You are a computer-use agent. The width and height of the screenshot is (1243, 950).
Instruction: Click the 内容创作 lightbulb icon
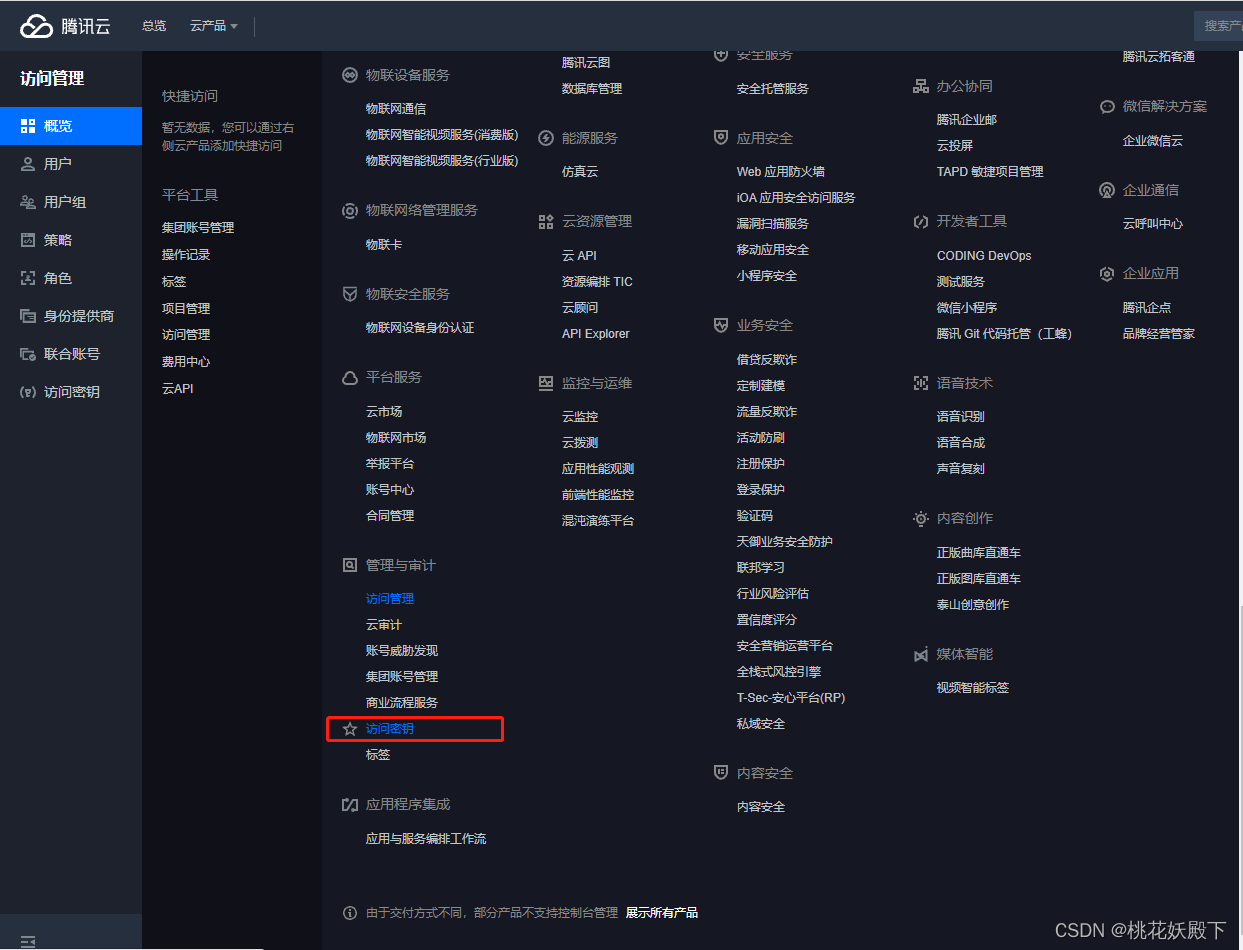pyautogui.click(x=921, y=518)
